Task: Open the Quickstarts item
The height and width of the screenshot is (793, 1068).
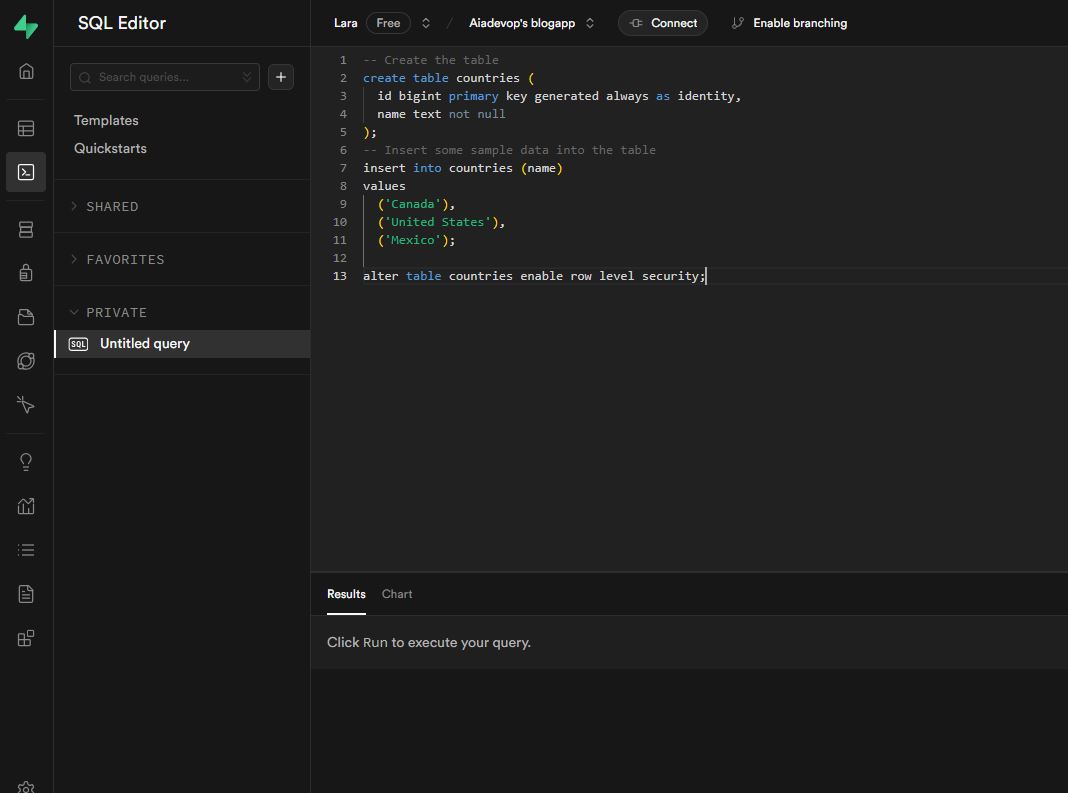Action: click(x=110, y=149)
